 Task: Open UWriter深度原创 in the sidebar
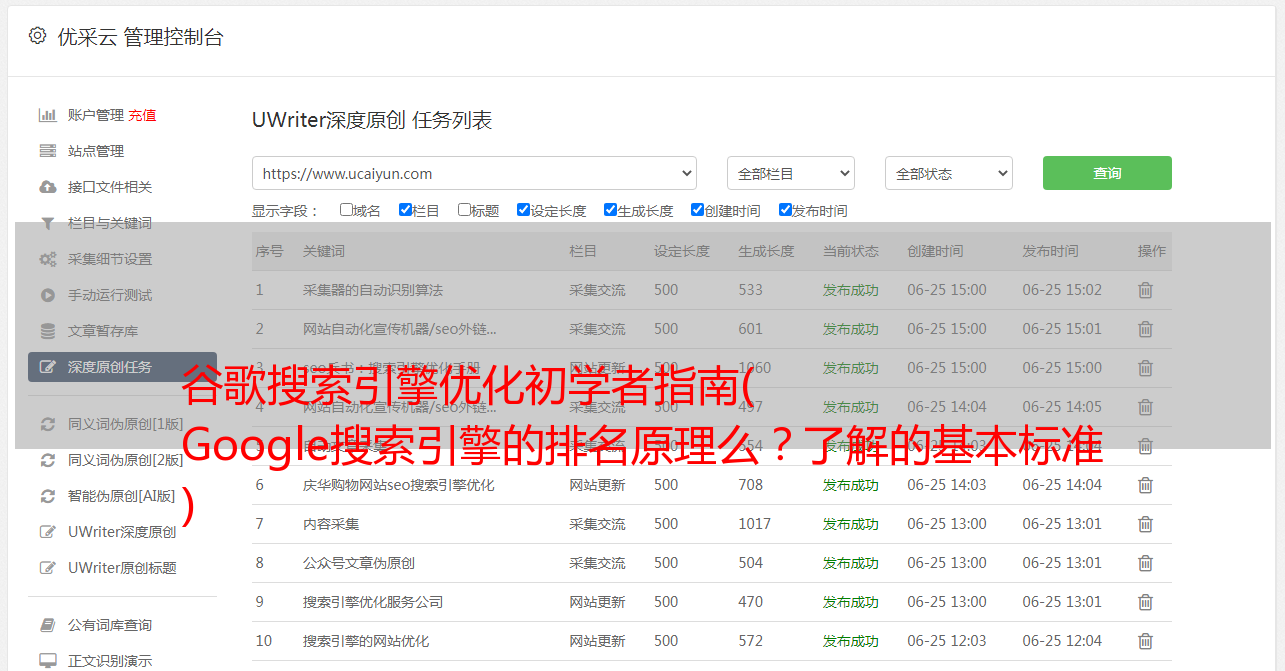(x=122, y=532)
